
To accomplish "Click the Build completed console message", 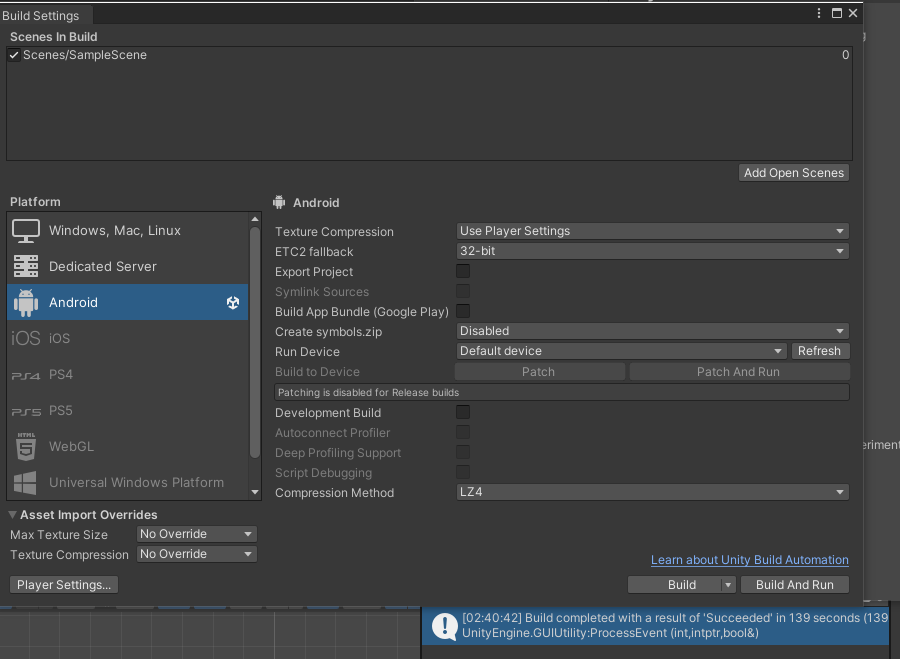I will coord(655,626).
